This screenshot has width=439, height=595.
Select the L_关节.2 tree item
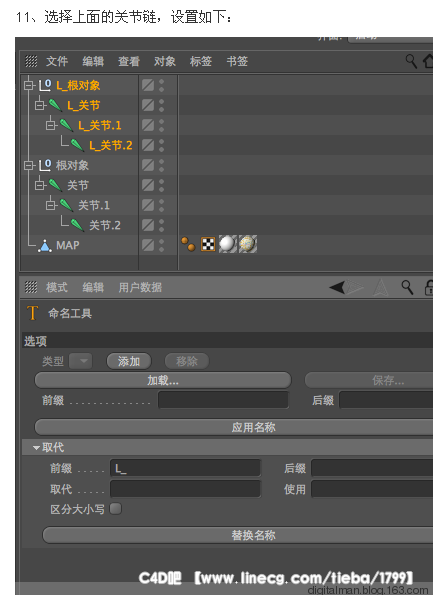pyautogui.click(x=111, y=145)
